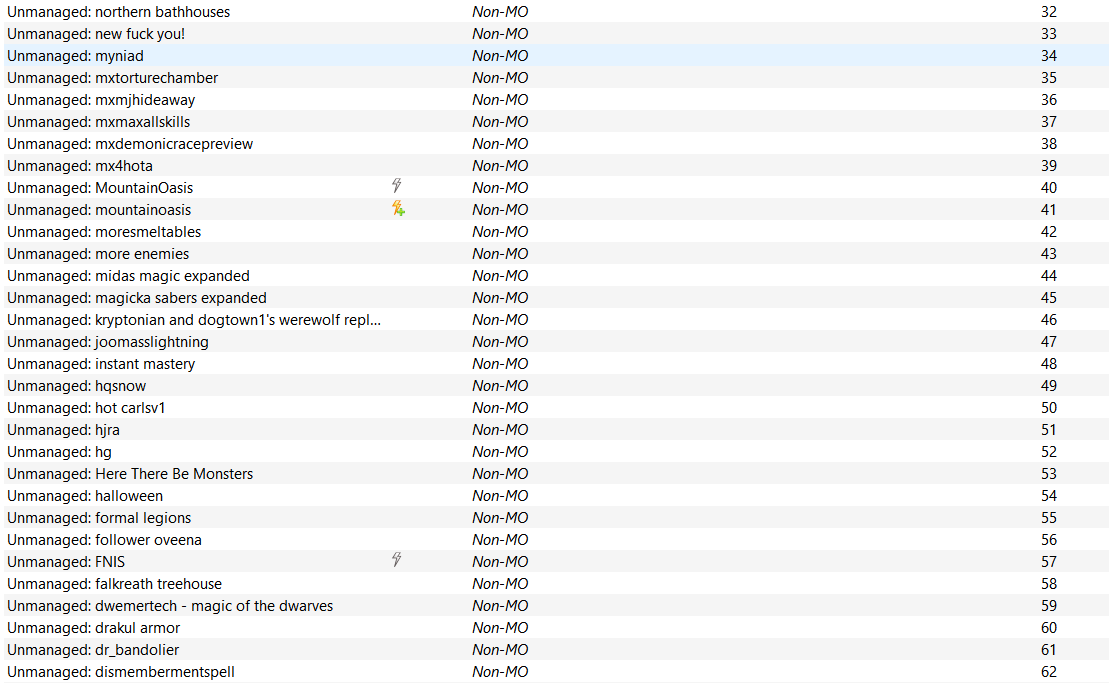The width and height of the screenshot is (1109, 684).
Task: Click priority value 50
Action: [x=1049, y=407]
